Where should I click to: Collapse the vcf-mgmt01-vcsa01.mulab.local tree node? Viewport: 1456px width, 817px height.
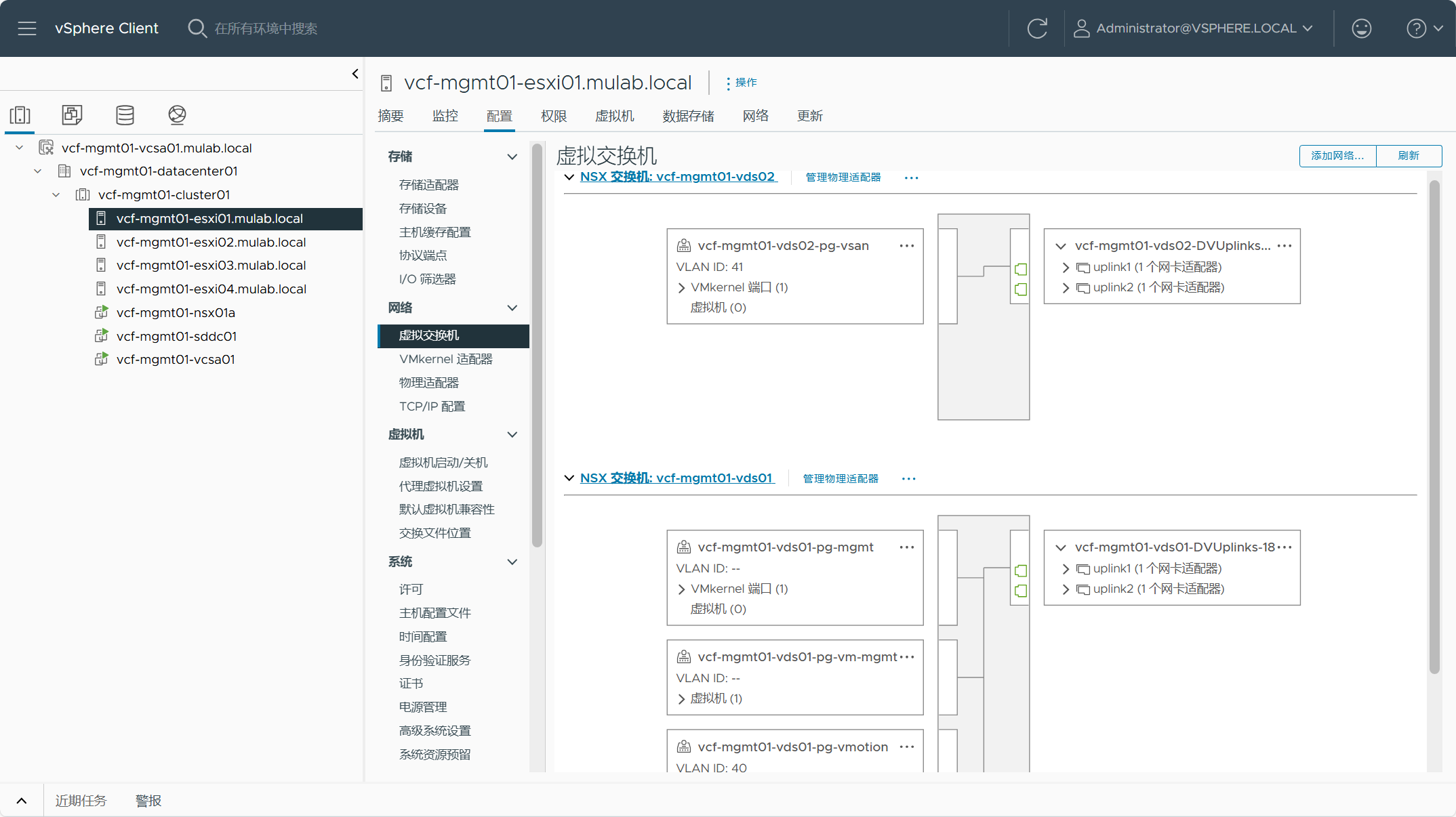click(20, 148)
